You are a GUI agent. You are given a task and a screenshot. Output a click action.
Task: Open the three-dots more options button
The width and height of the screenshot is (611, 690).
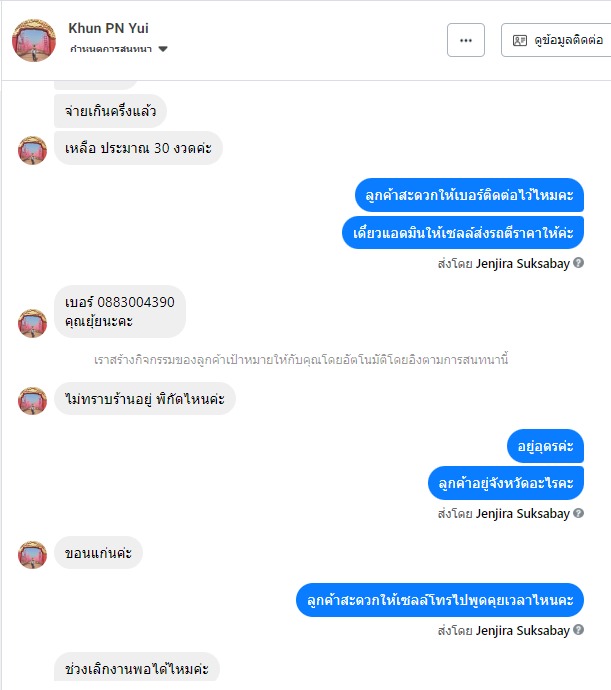point(466,40)
